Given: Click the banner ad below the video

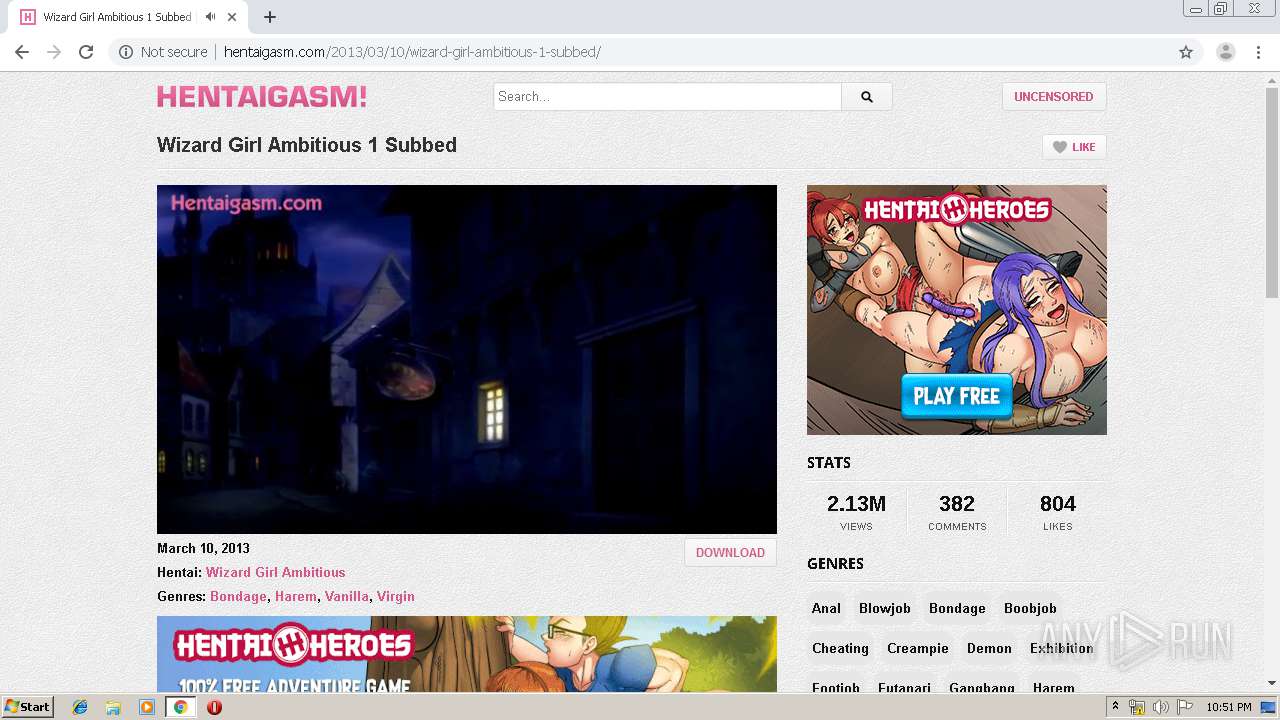Looking at the screenshot, I should click(467, 654).
